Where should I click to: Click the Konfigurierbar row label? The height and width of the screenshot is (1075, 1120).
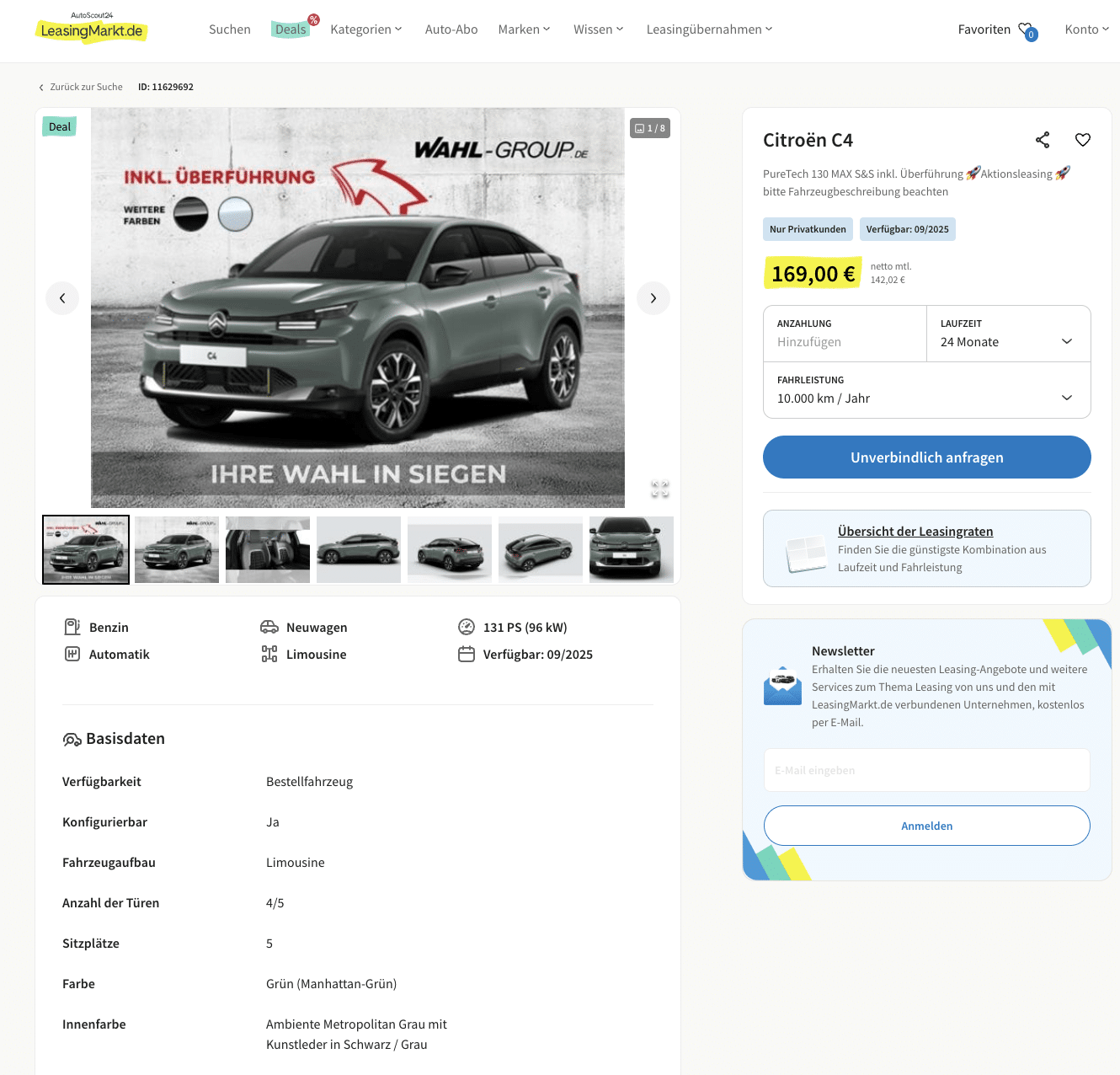(105, 822)
